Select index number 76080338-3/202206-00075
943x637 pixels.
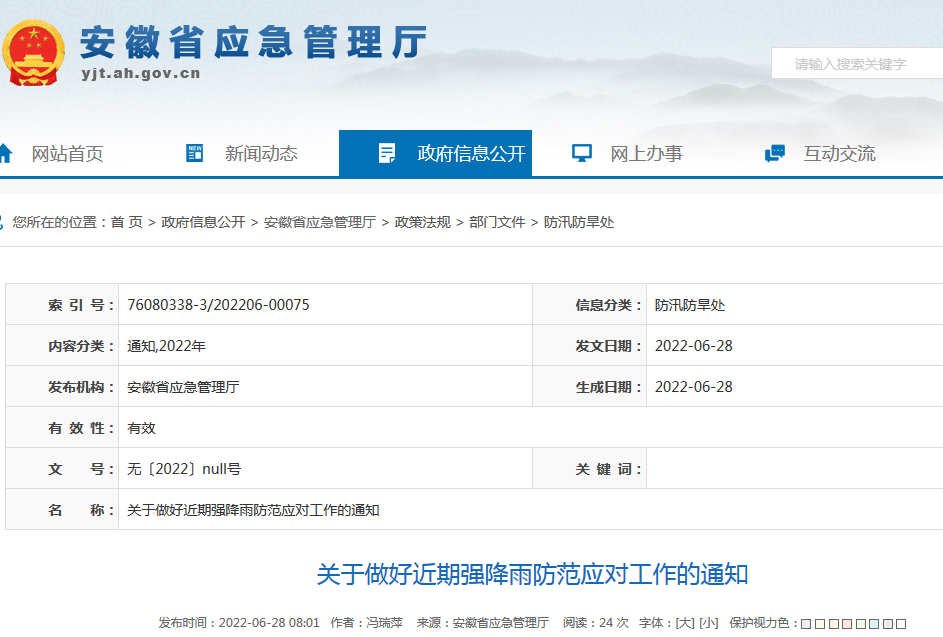click(218, 305)
